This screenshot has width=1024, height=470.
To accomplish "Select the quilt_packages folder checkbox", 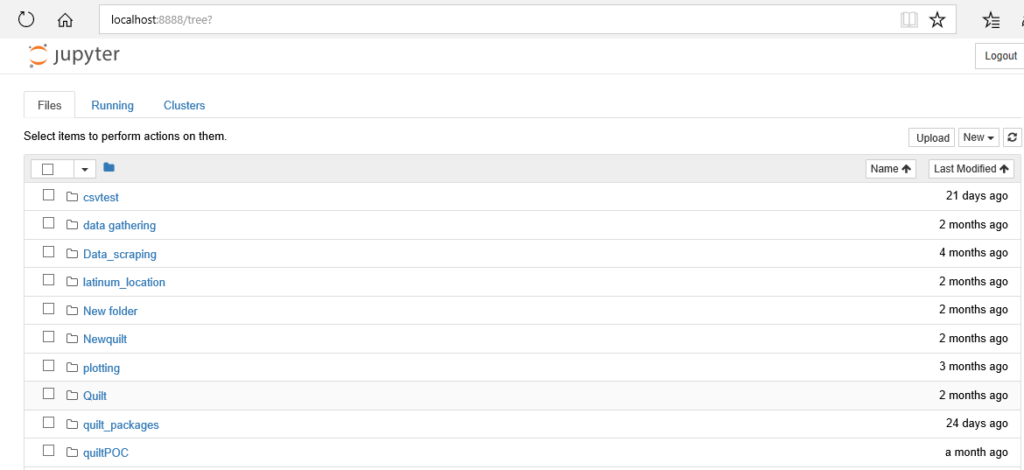I will point(48,422).
